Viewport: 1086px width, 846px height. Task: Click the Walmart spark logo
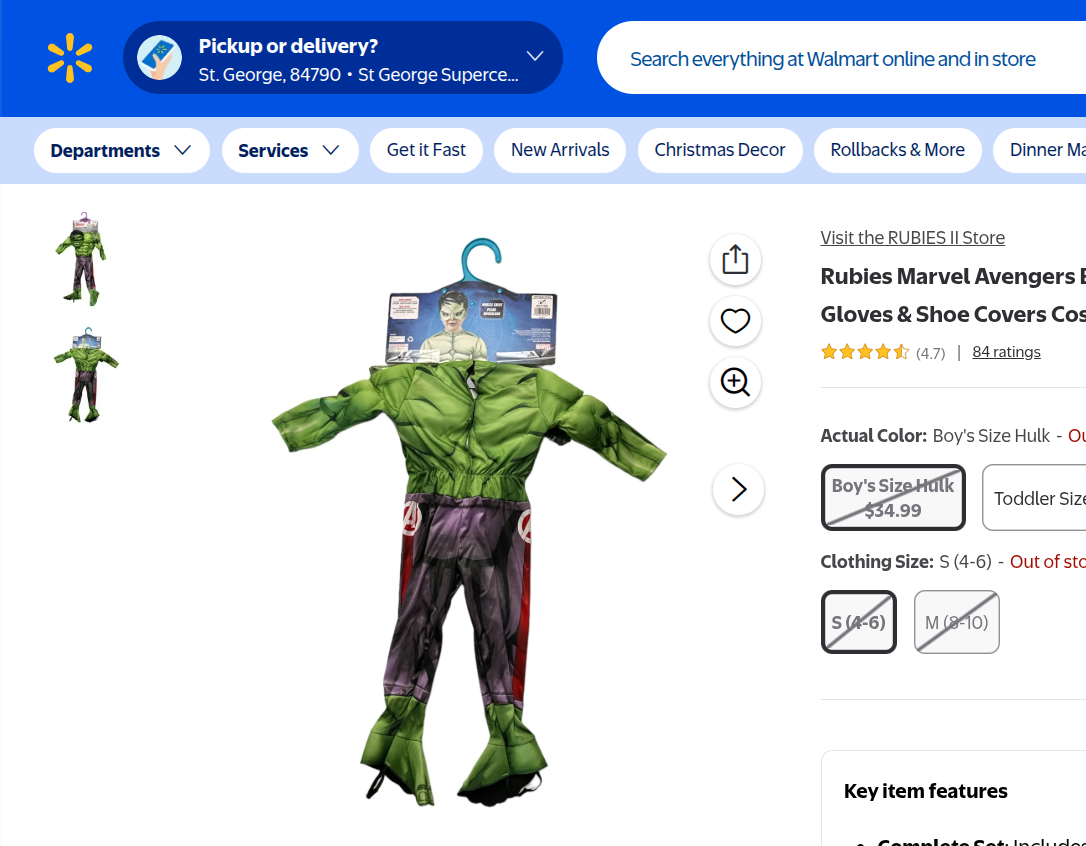70,58
